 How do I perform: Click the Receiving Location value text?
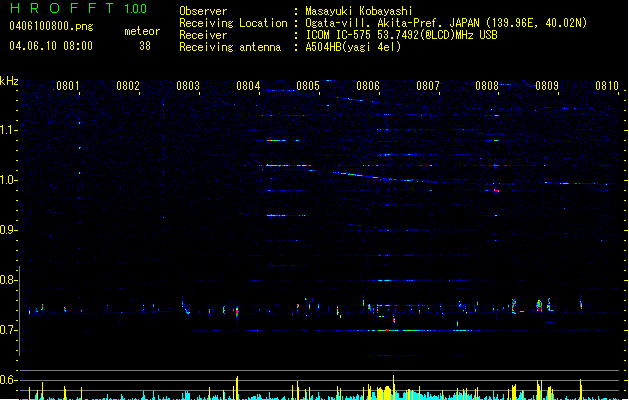446,23
